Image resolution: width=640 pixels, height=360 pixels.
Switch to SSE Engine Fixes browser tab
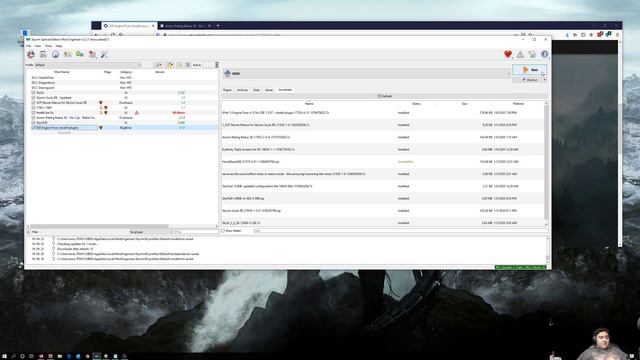(x=129, y=26)
